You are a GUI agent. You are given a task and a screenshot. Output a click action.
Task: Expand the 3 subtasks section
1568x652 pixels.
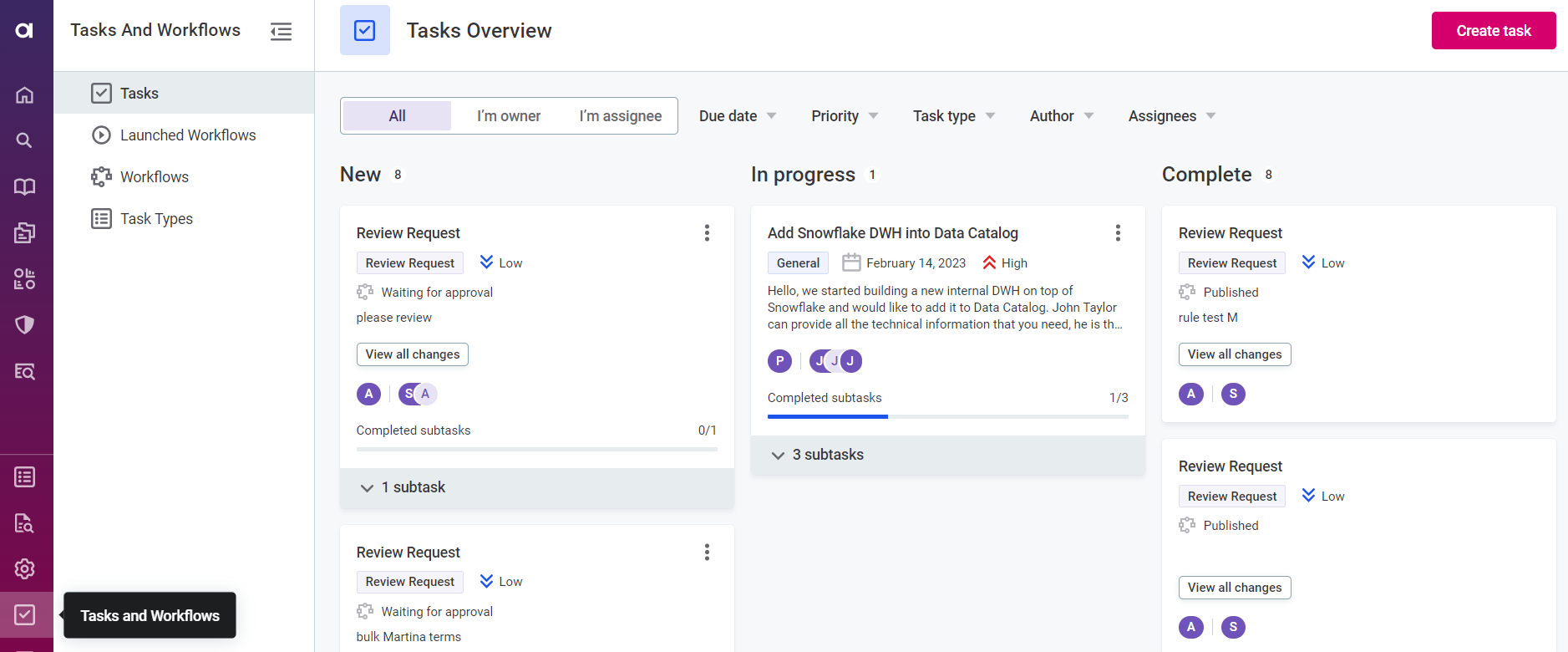(827, 455)
